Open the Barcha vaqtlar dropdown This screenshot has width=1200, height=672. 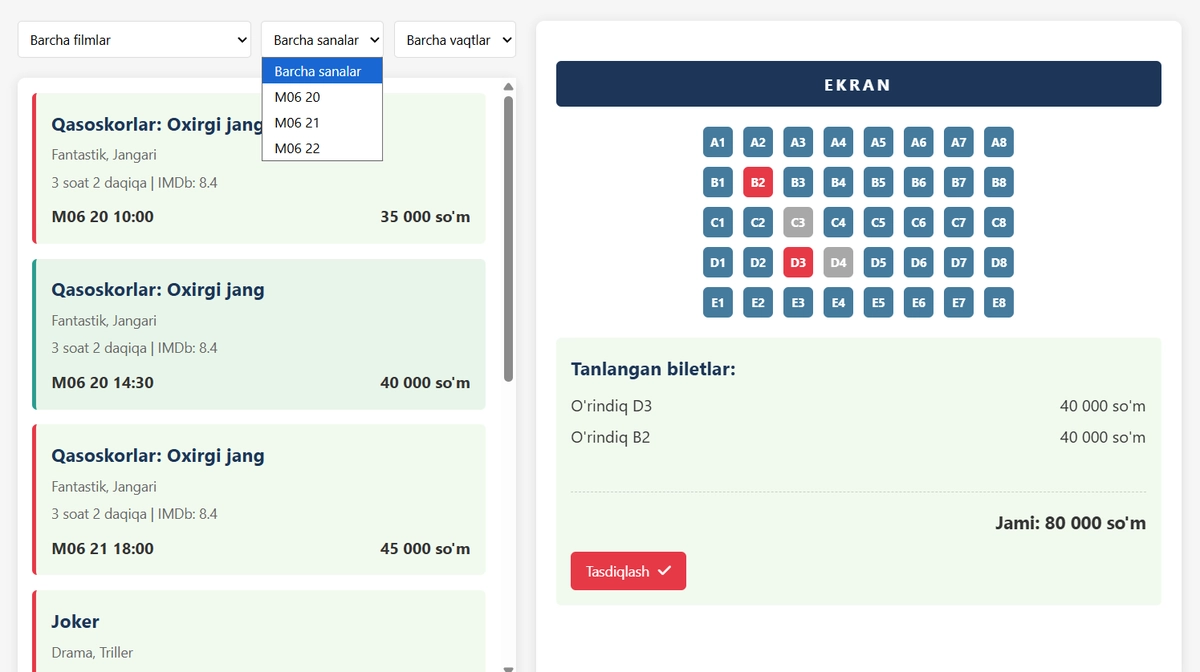tap(455, 40)
